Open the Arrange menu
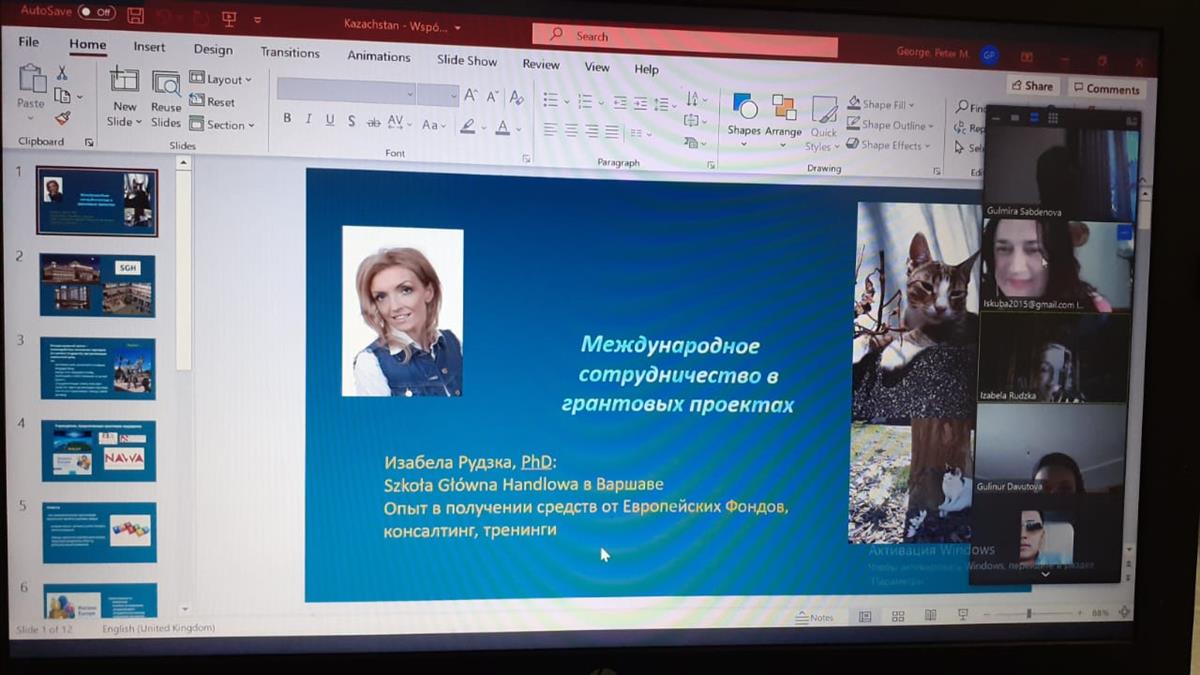Viewport: 1200px width, 675px height. pyautogui.click(x=783, y=121)
